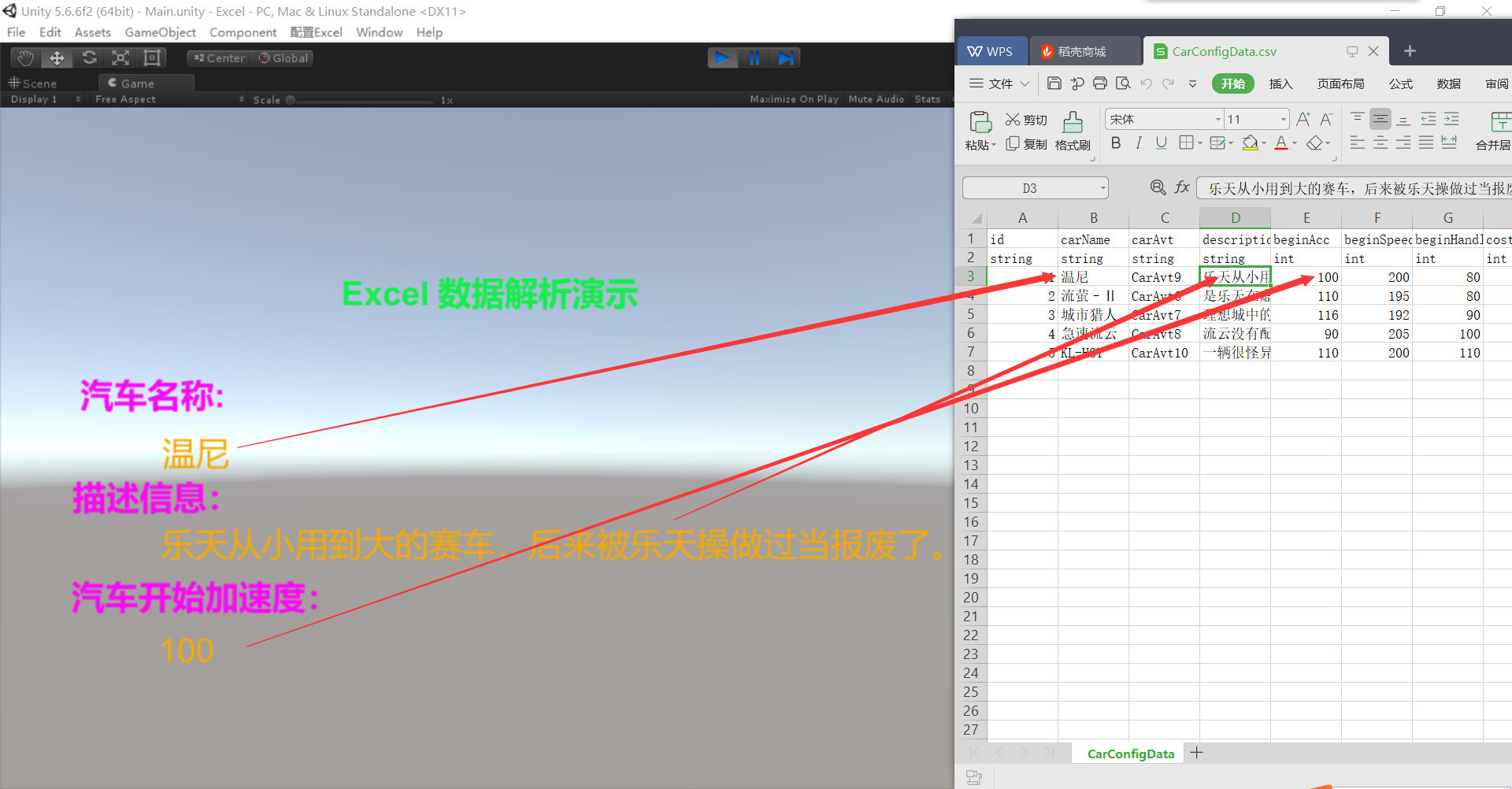This screenshot has width=1512, height=789.
Task: Click the Unity Play button
Action: coord(722,58)
